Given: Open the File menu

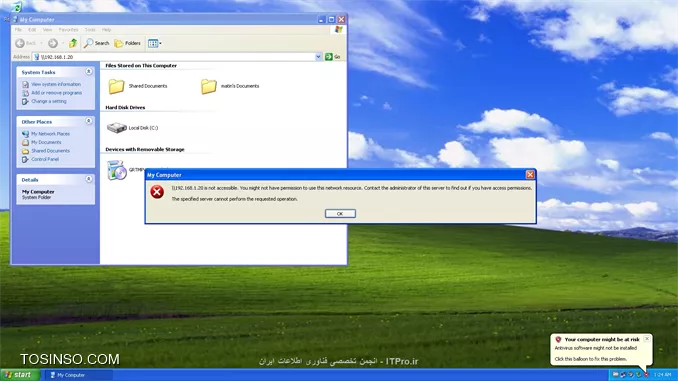Looking at the screenshot, I should (x=18, y=30).
